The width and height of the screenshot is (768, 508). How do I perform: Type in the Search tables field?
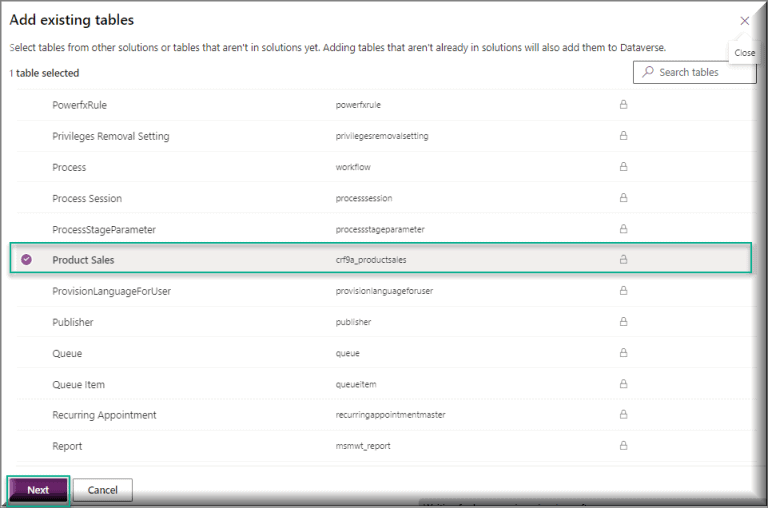[x=702, y=72]
